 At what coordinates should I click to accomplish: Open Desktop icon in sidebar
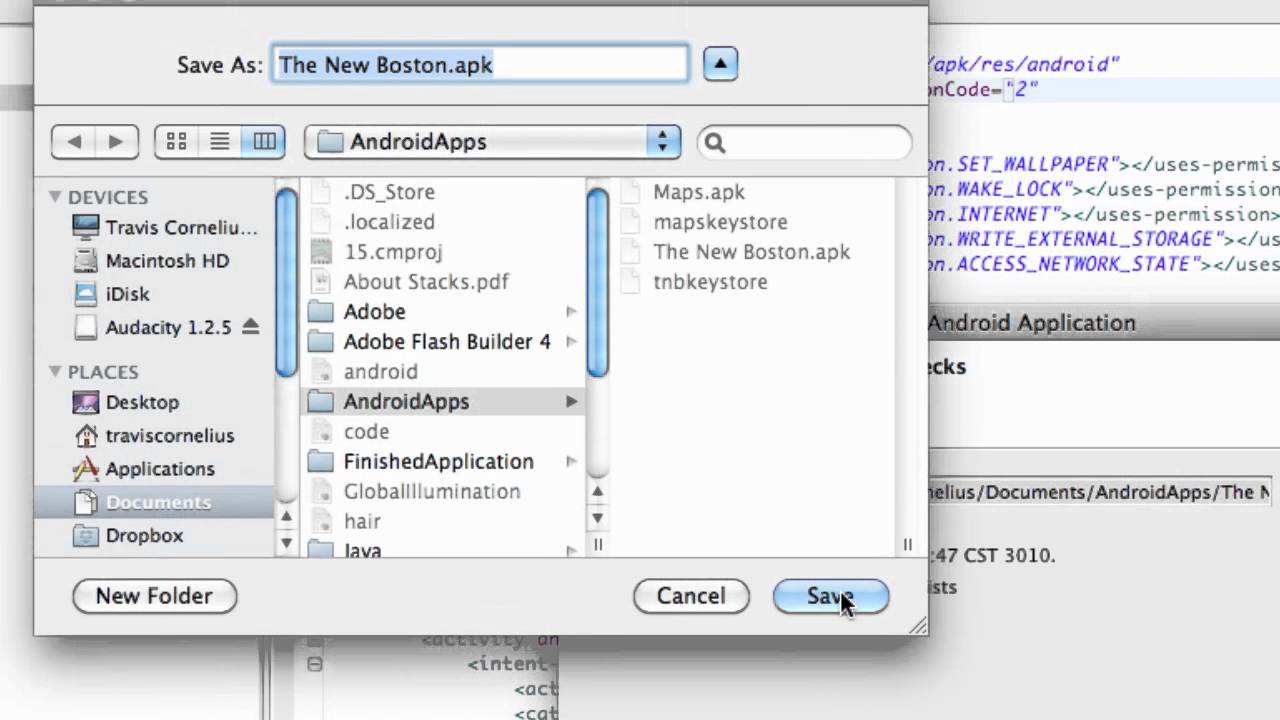86,402
